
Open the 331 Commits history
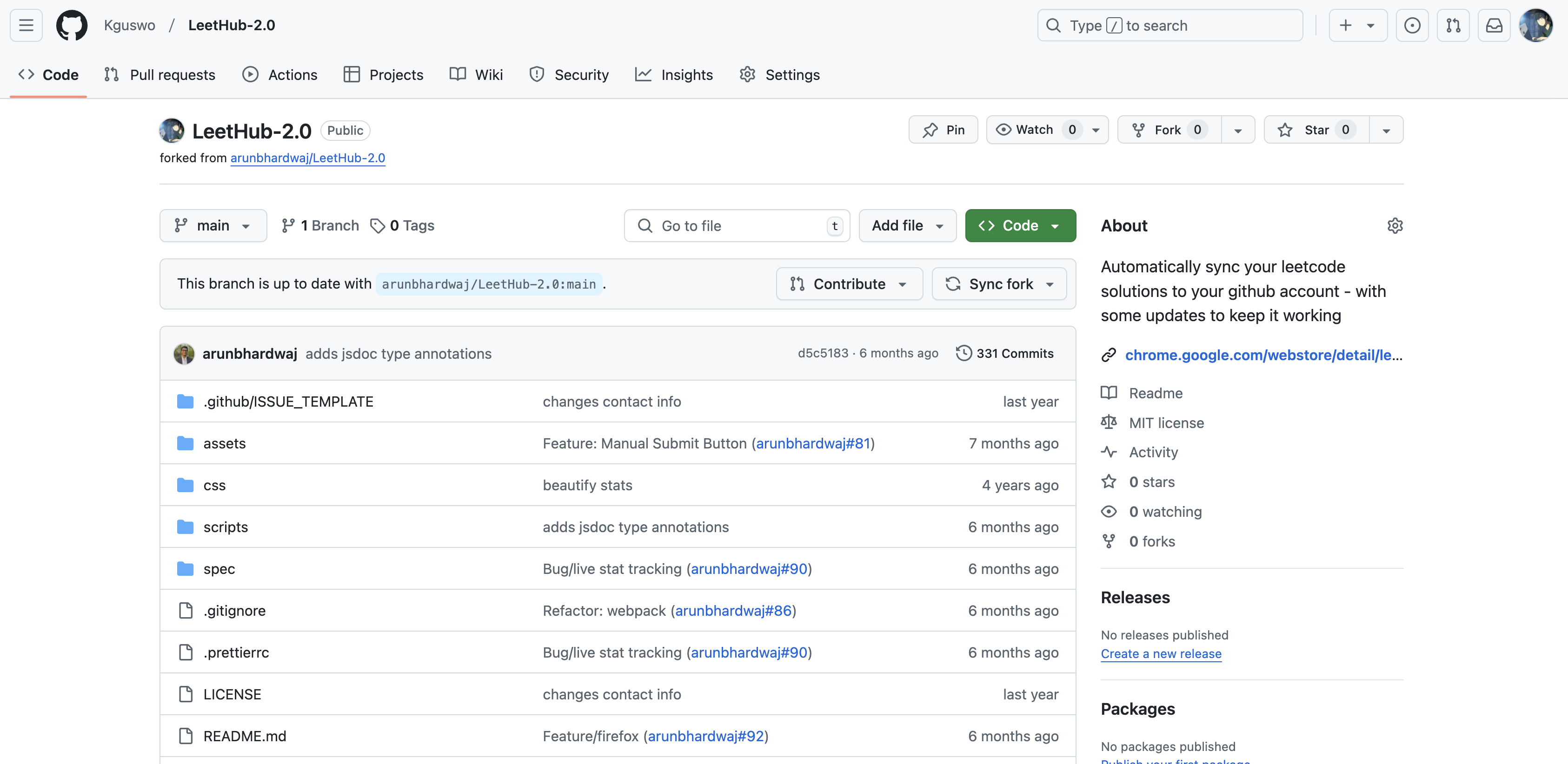(1005, 353)
